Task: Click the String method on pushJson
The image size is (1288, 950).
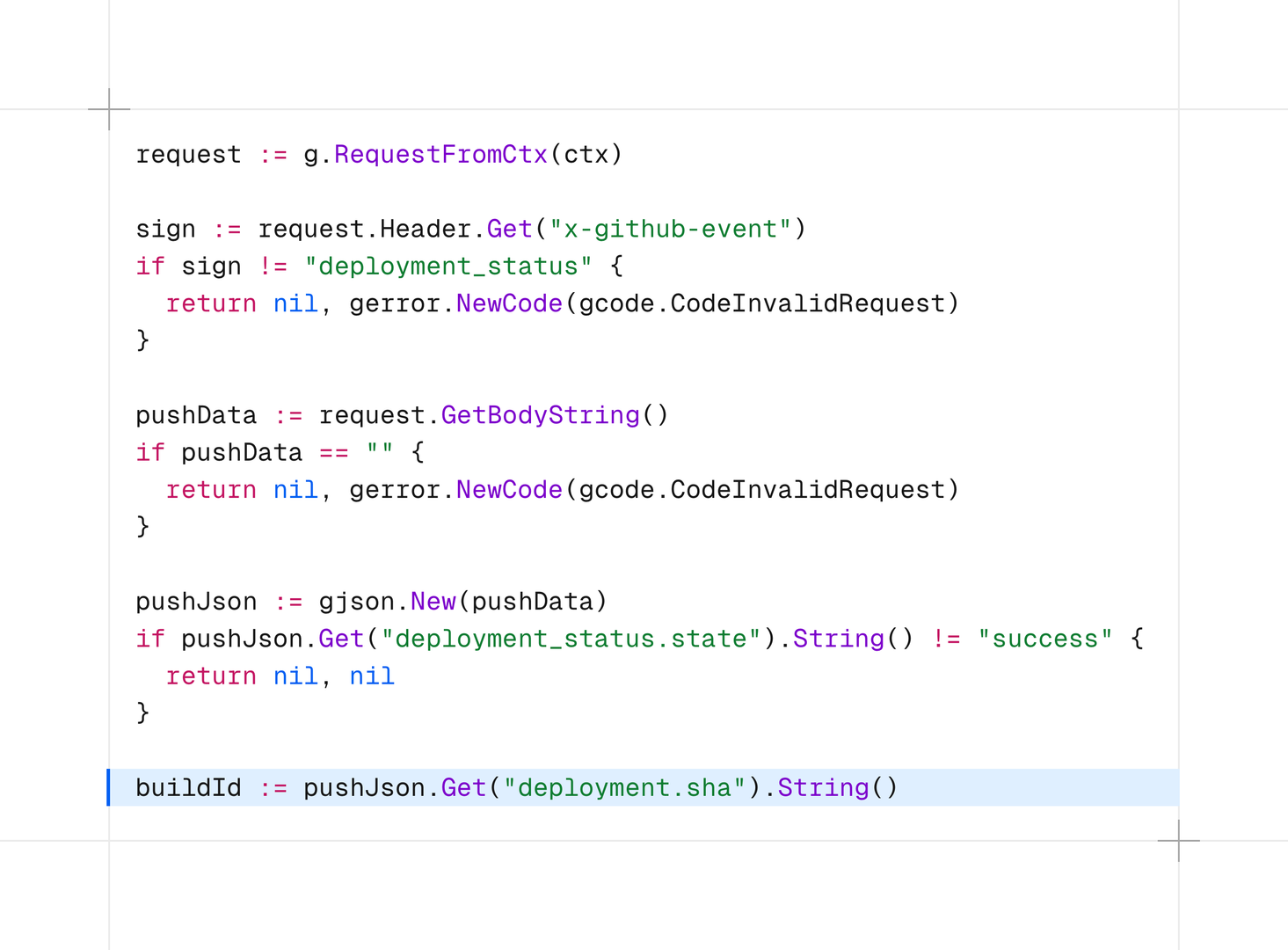Action: point(822,787)
